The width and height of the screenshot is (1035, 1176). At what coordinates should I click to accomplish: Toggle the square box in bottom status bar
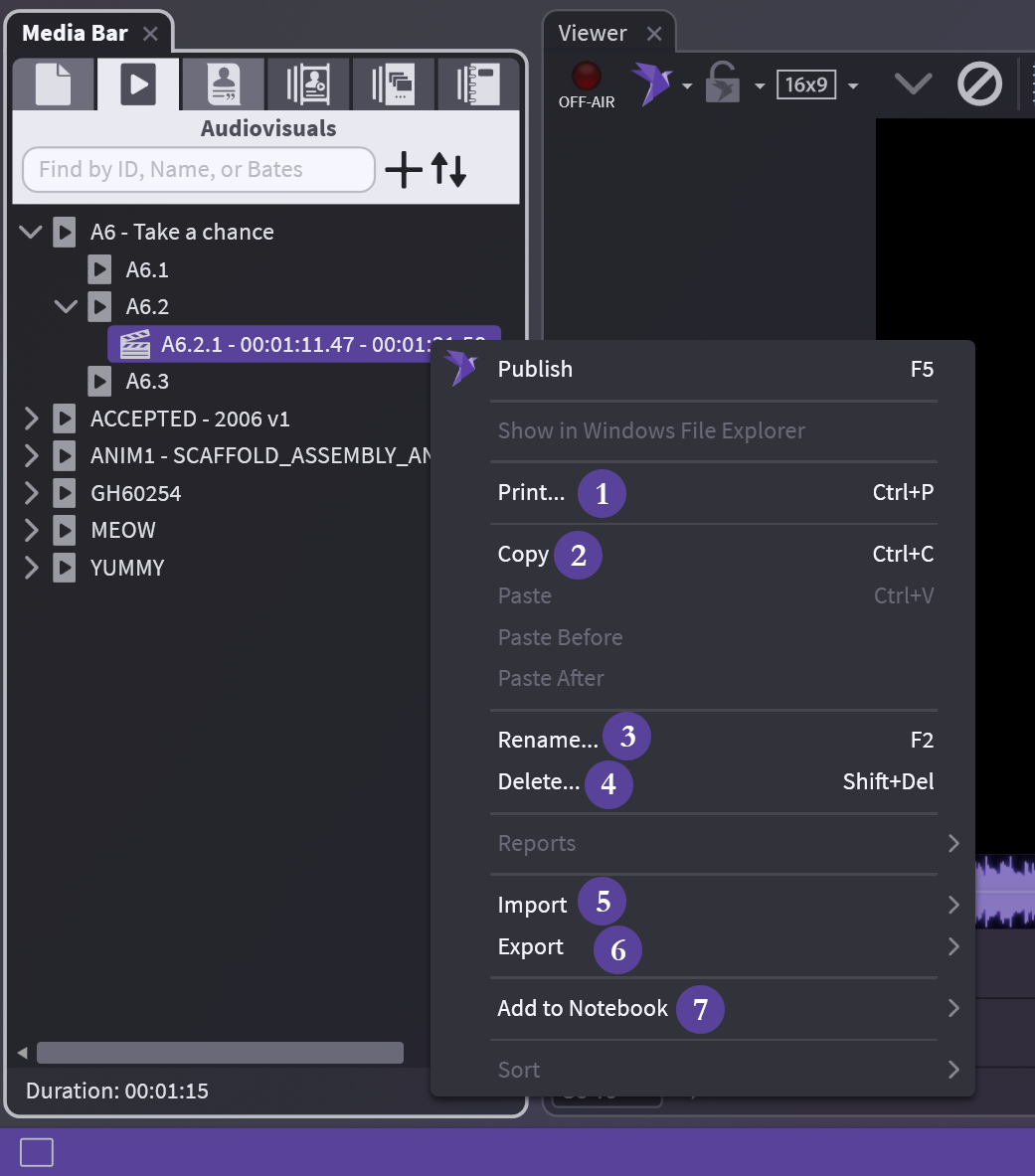37,1152
